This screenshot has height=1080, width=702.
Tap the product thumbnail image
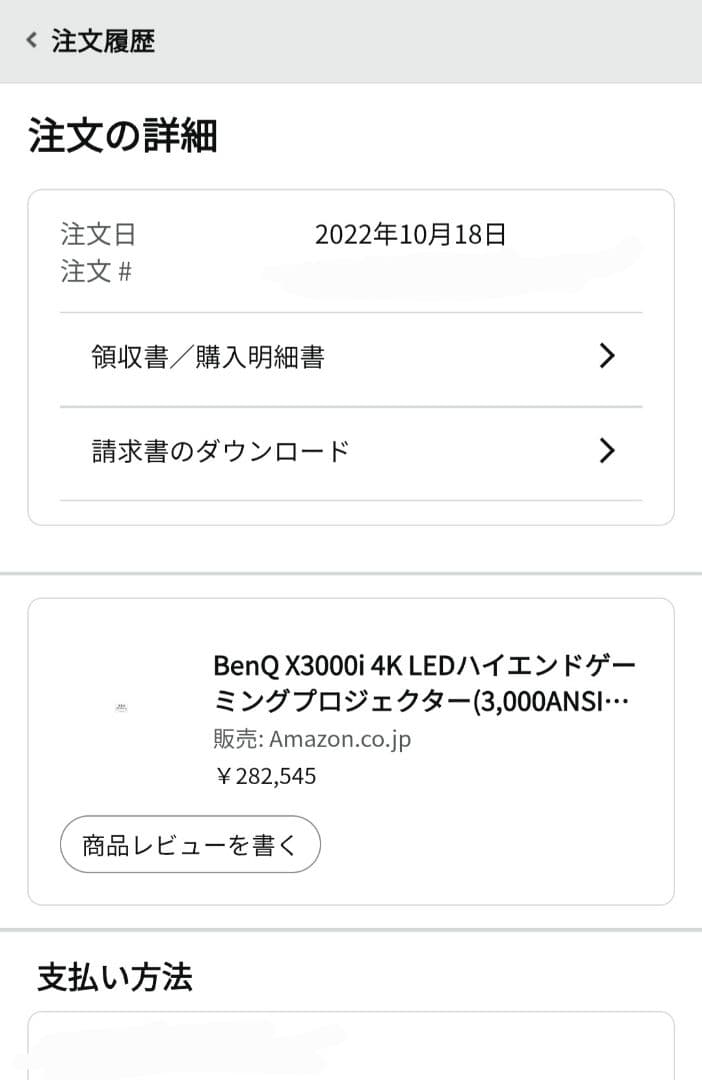[x=122, y=706]
